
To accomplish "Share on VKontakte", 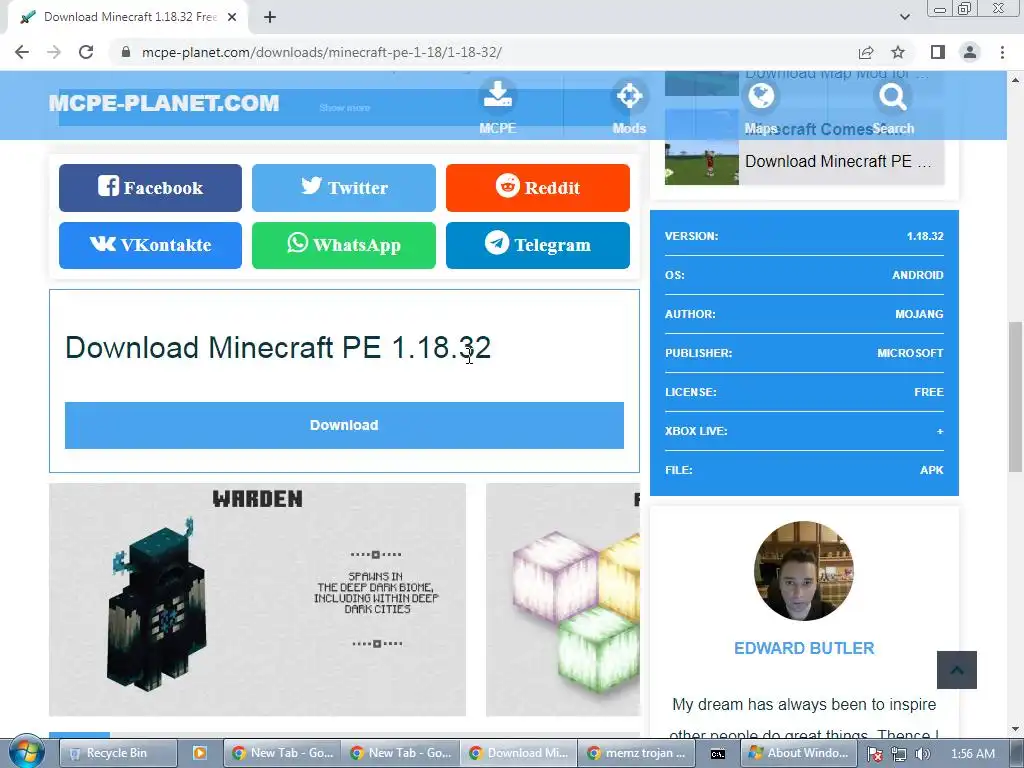I will coord(150,245).
